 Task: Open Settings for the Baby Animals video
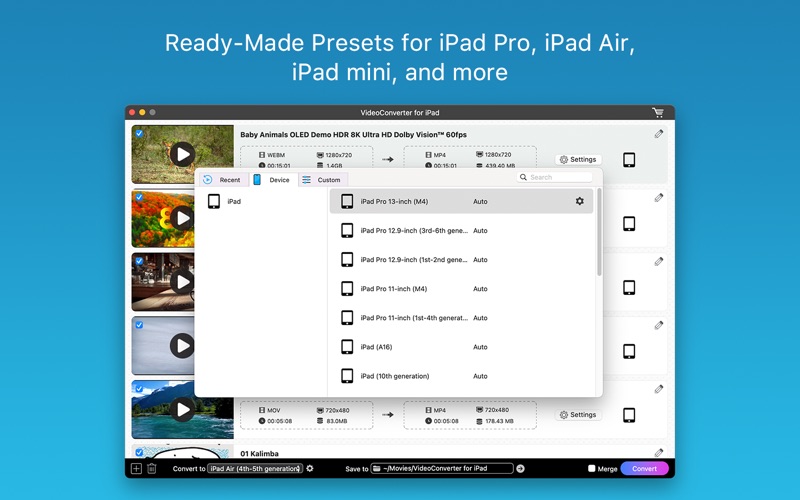[x=578, y=159]
